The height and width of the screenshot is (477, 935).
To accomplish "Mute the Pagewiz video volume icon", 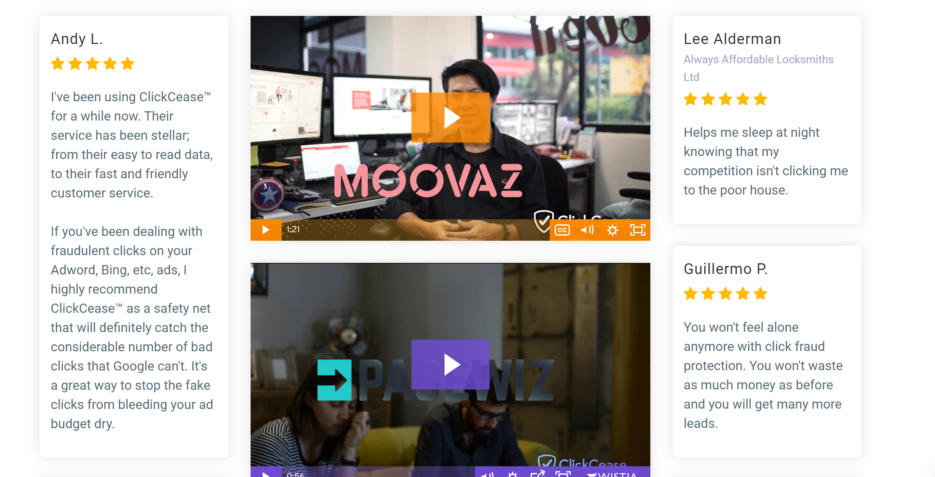I will tap(487, 473).
